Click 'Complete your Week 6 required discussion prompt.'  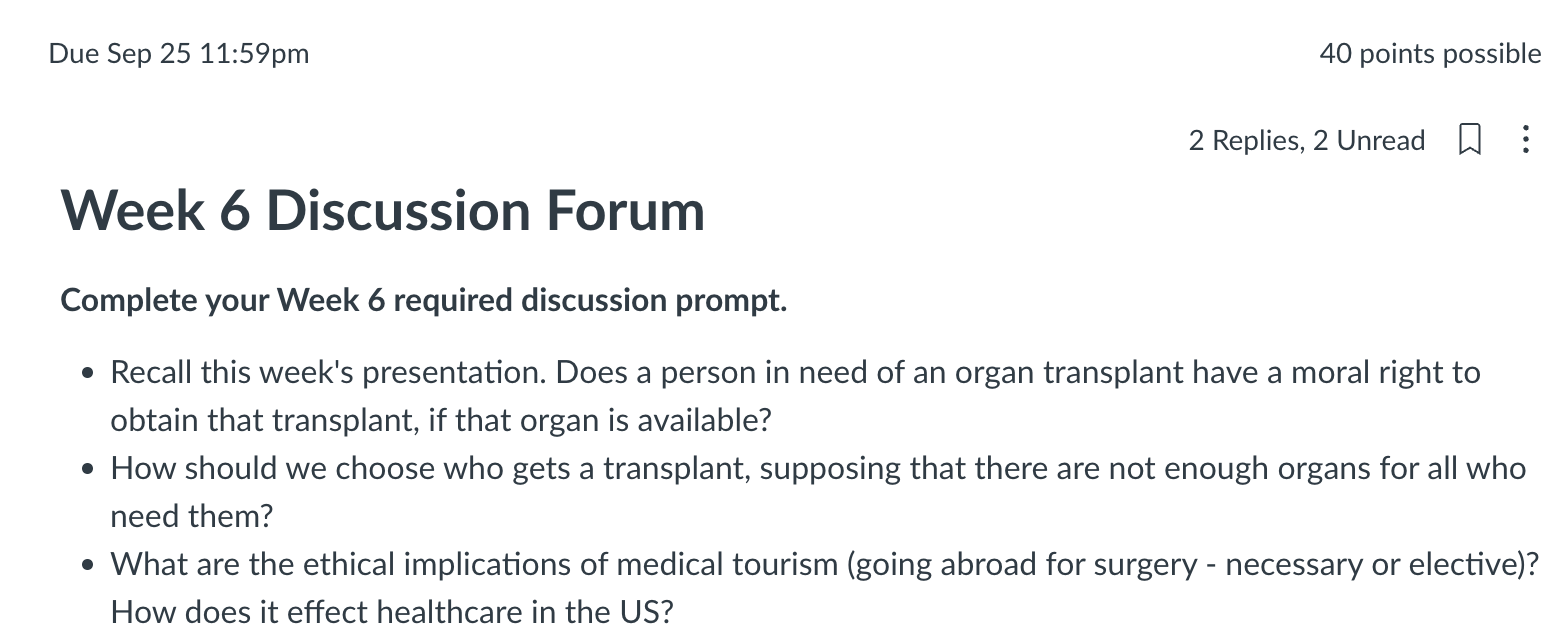(424, 300)
